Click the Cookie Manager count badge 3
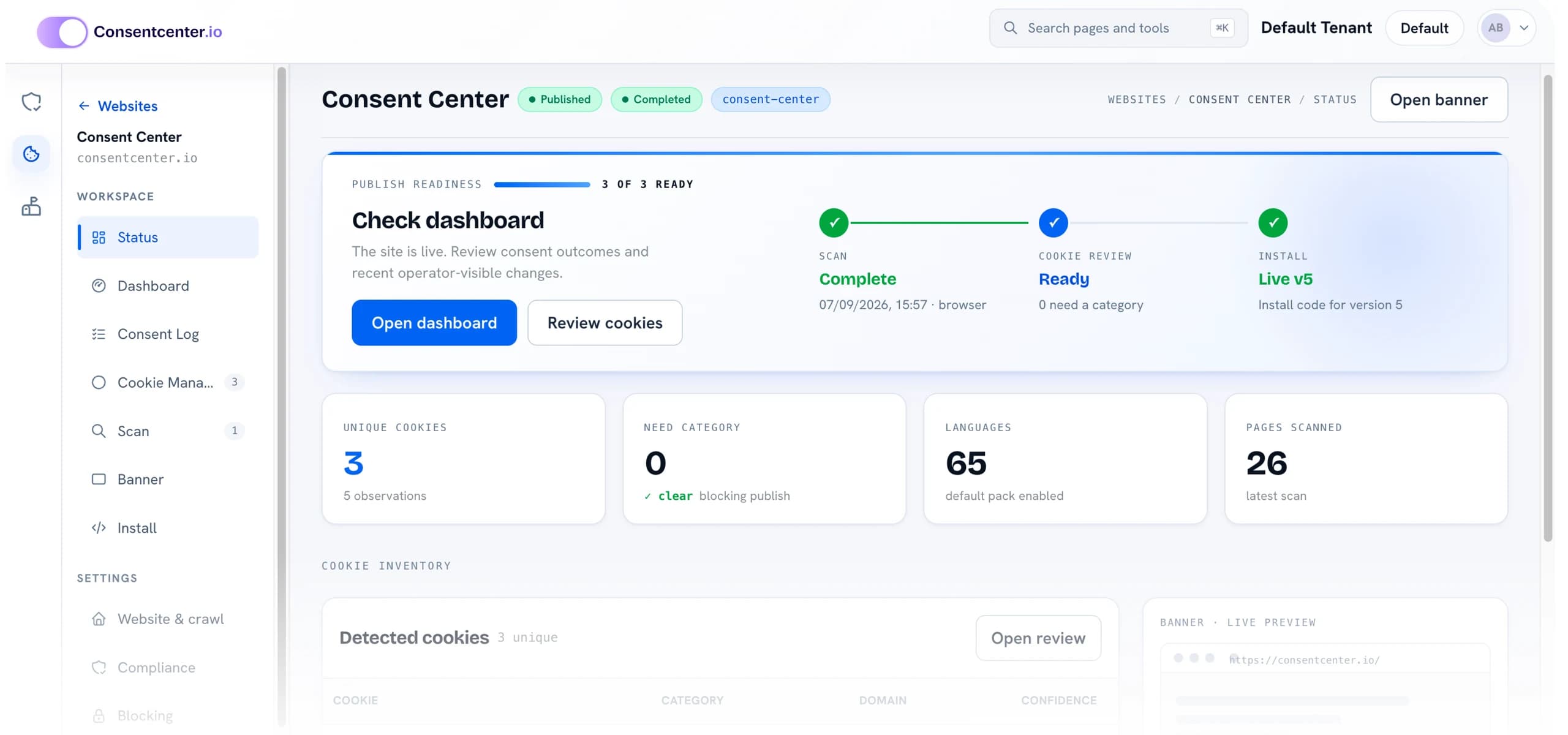1568x735 pixels. pos(235,382)
